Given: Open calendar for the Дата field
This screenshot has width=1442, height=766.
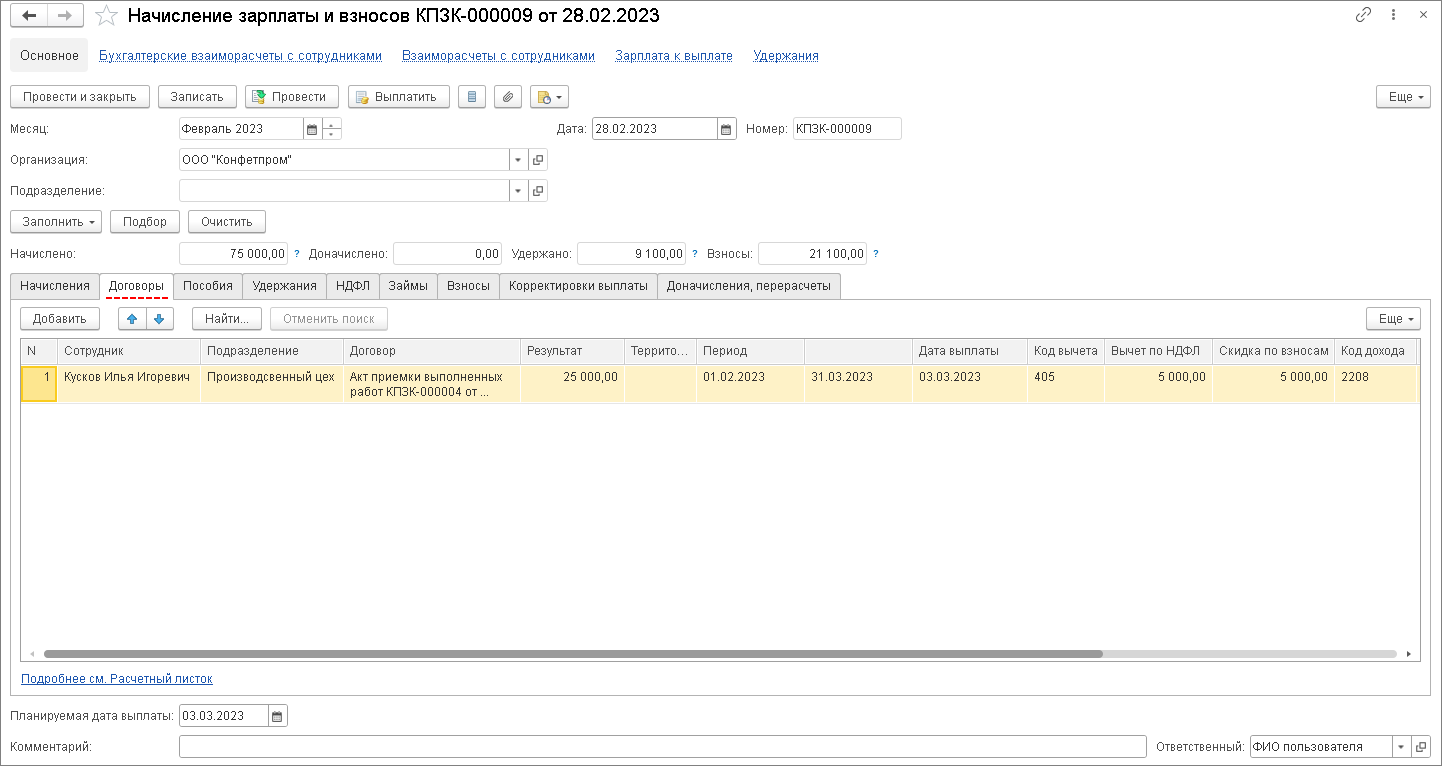Looking at the screenshot, I should [727, 129].
